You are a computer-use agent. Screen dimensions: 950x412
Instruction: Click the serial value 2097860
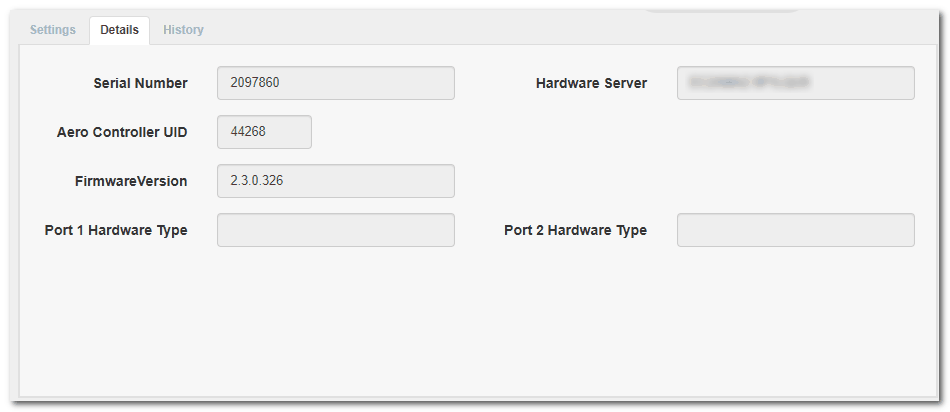[254, 83]
